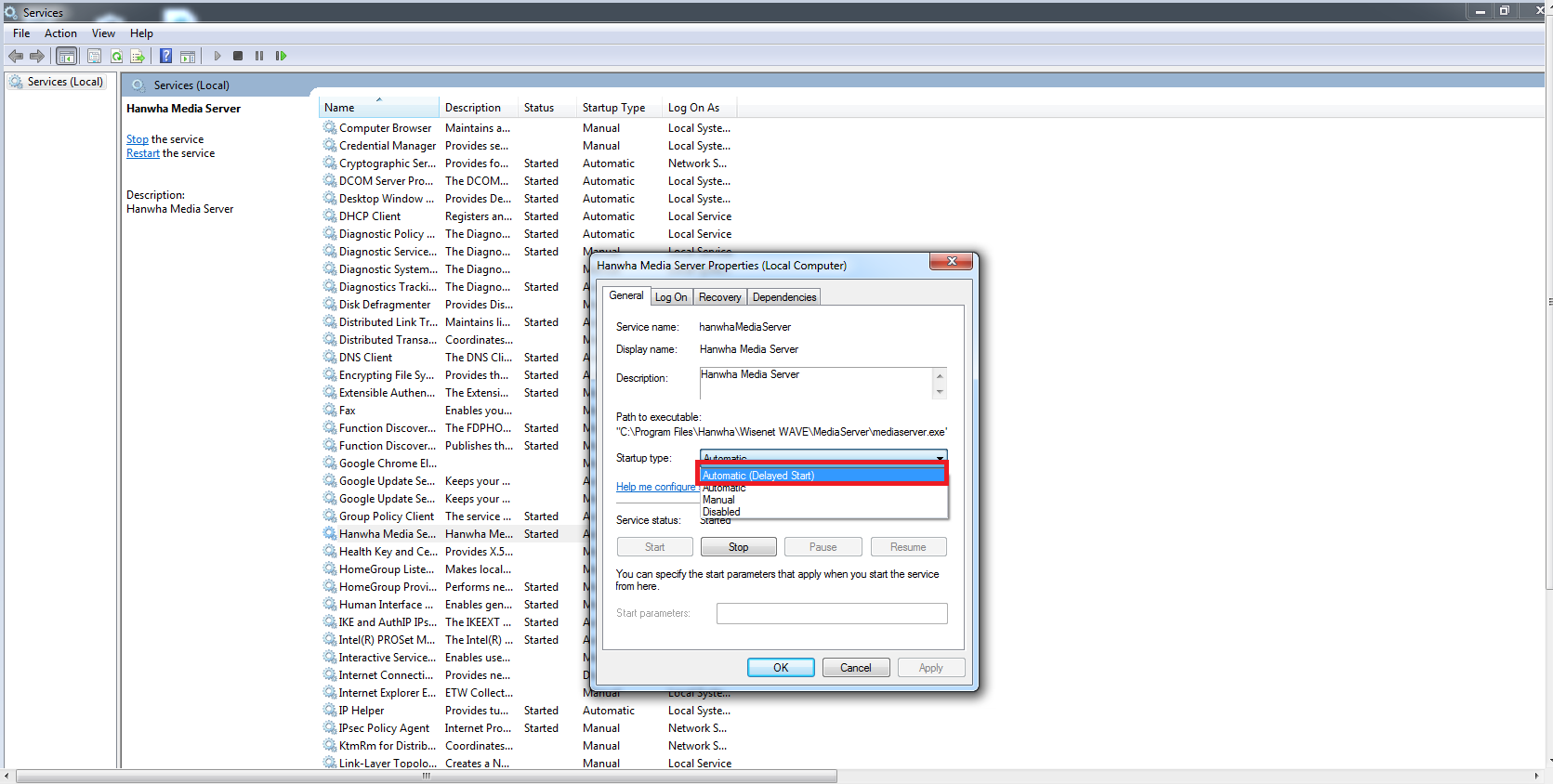Sort by the Startup Type column header
Viewport: 1553px width, 784px height.
(619, 108)
